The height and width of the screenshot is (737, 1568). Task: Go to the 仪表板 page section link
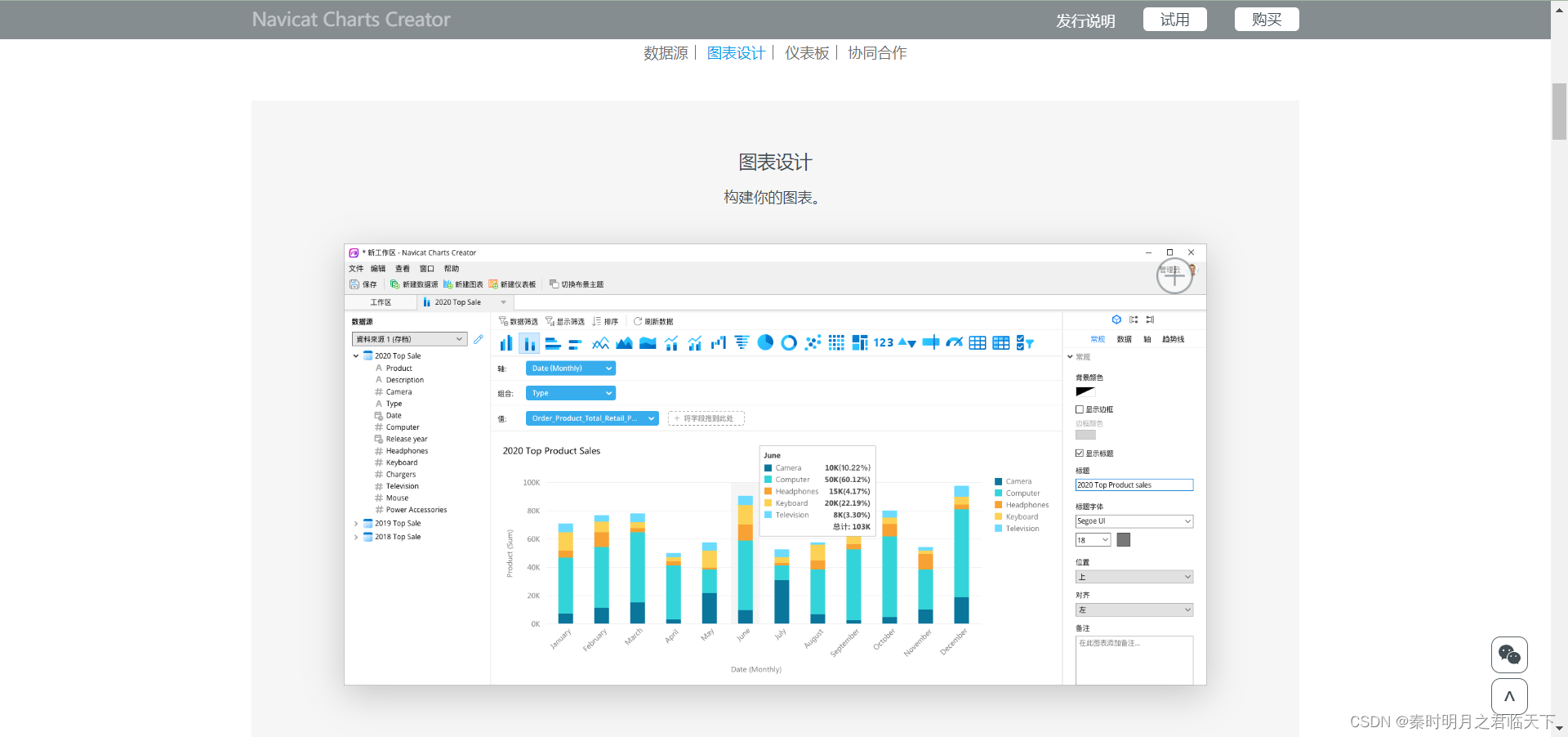click(x=807, y=53)
